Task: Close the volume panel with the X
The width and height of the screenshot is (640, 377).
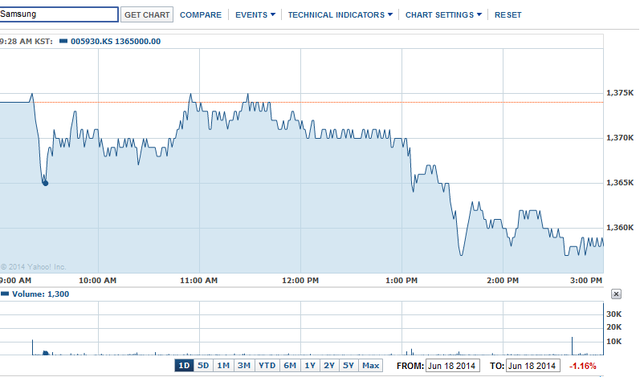Action: tap(616, 294)
